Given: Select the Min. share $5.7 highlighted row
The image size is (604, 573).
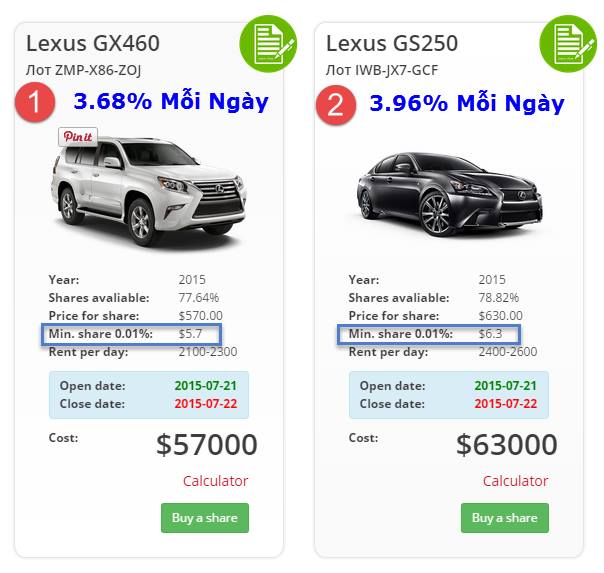Looking at the screenshot, I should tap(130, 334).
